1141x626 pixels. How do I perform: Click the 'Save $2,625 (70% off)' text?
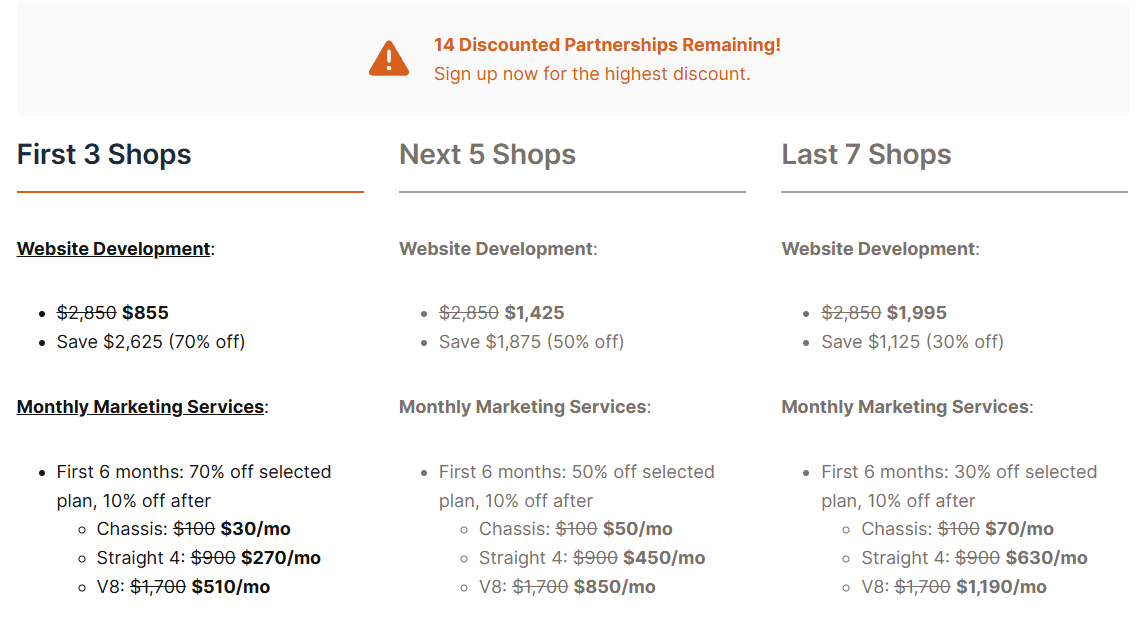151,342
